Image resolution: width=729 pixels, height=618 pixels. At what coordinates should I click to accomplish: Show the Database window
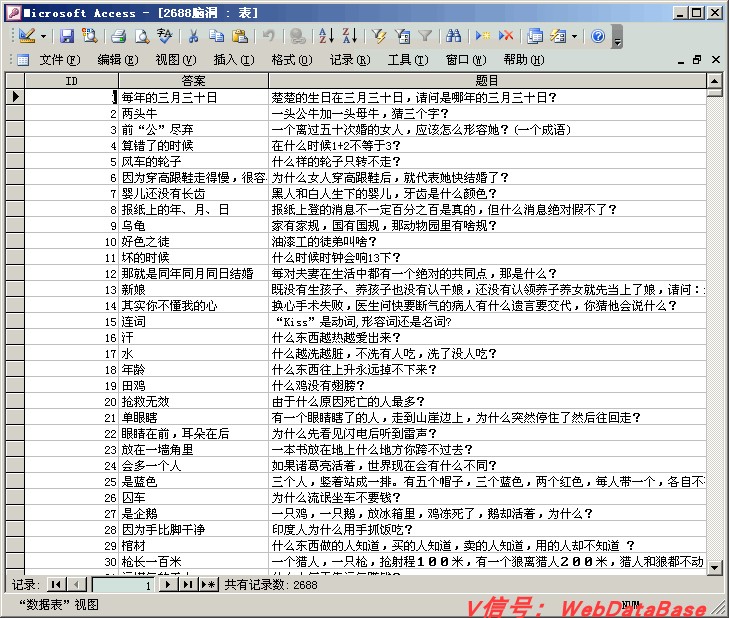point(535,36)
